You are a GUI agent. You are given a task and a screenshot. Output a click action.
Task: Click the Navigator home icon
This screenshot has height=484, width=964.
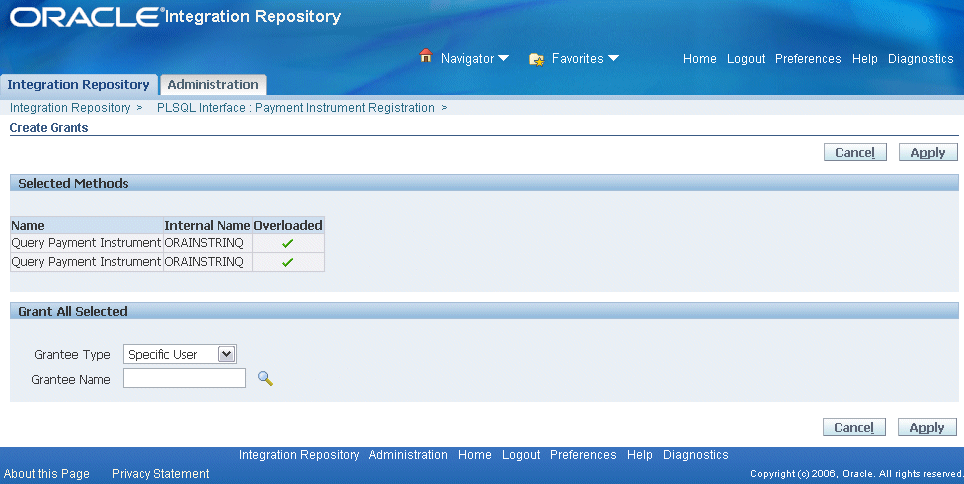click(x=425, y=56)
